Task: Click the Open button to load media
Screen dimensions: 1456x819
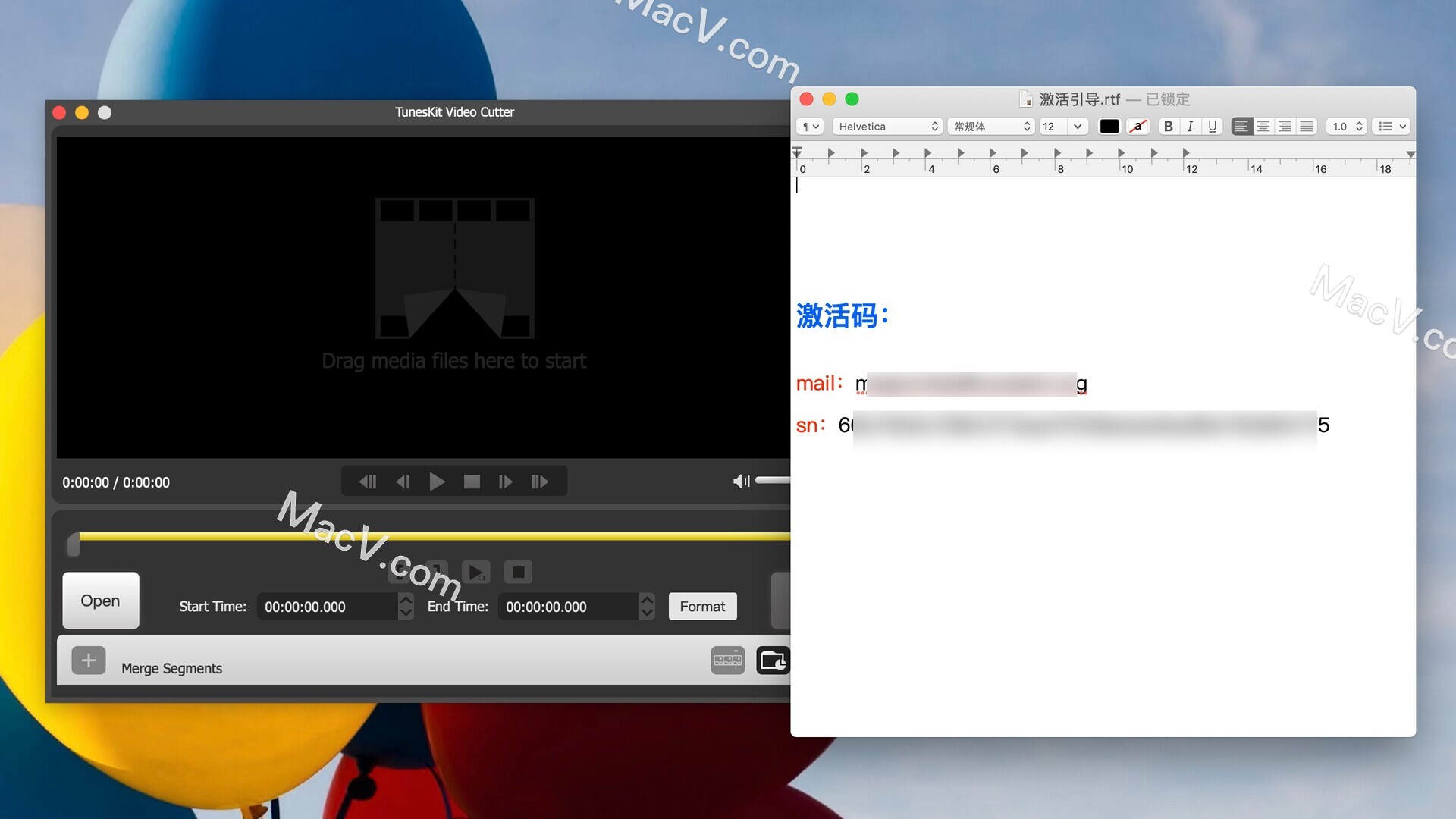Action: click(99, 600)
